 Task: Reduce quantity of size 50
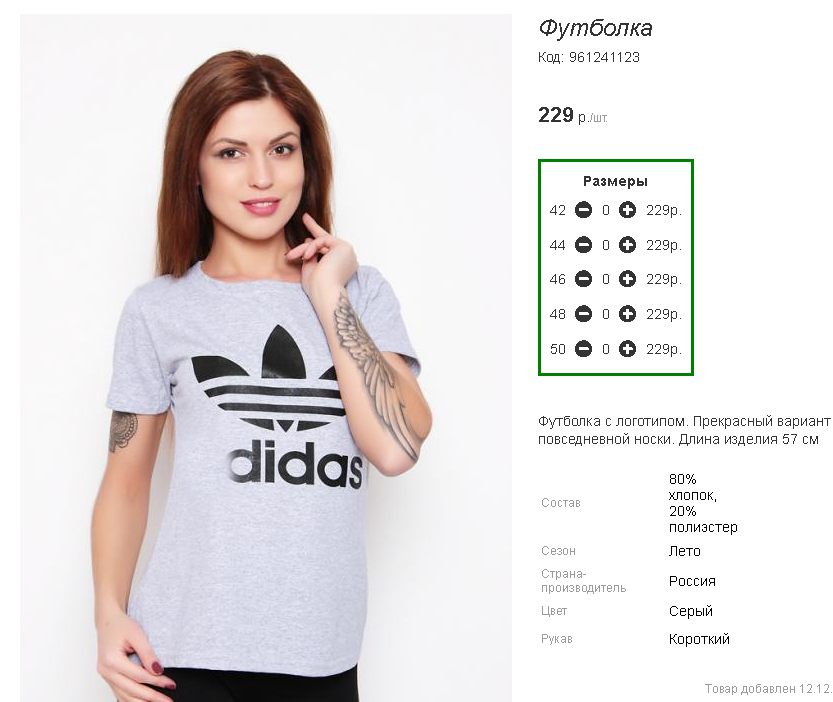(583, 349)
